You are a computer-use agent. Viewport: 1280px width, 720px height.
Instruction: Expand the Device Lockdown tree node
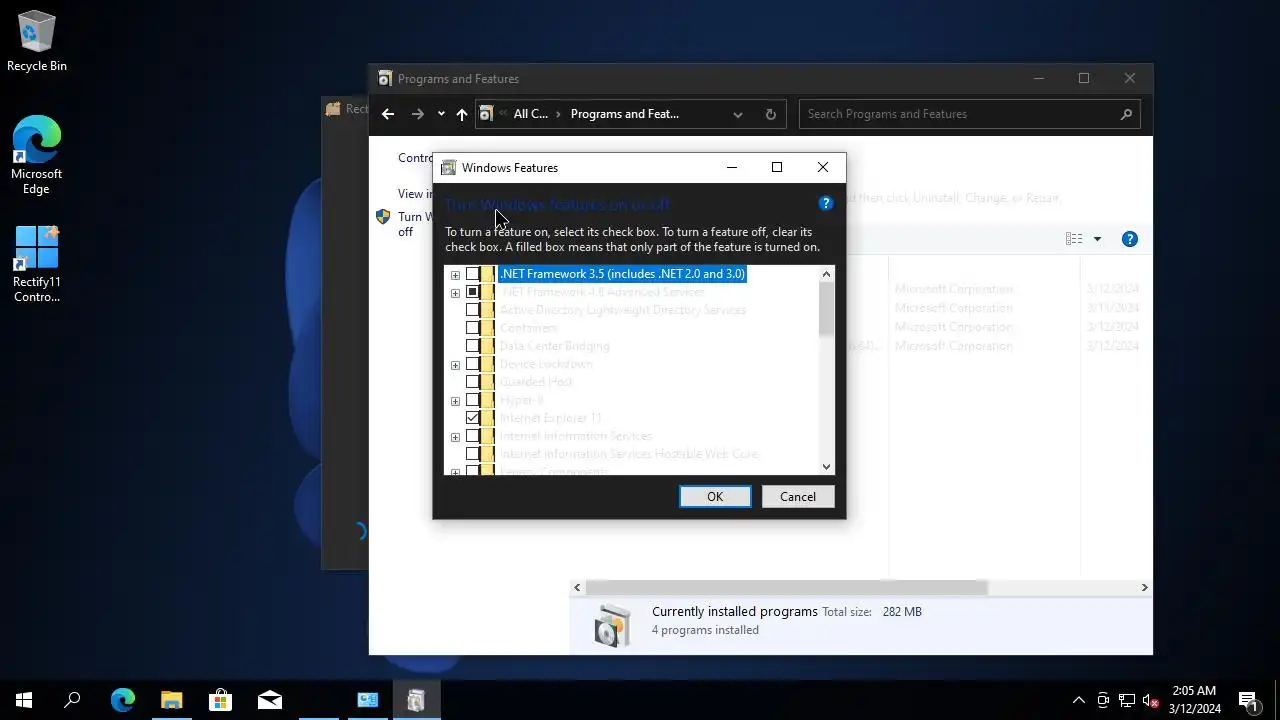(455, 365)
